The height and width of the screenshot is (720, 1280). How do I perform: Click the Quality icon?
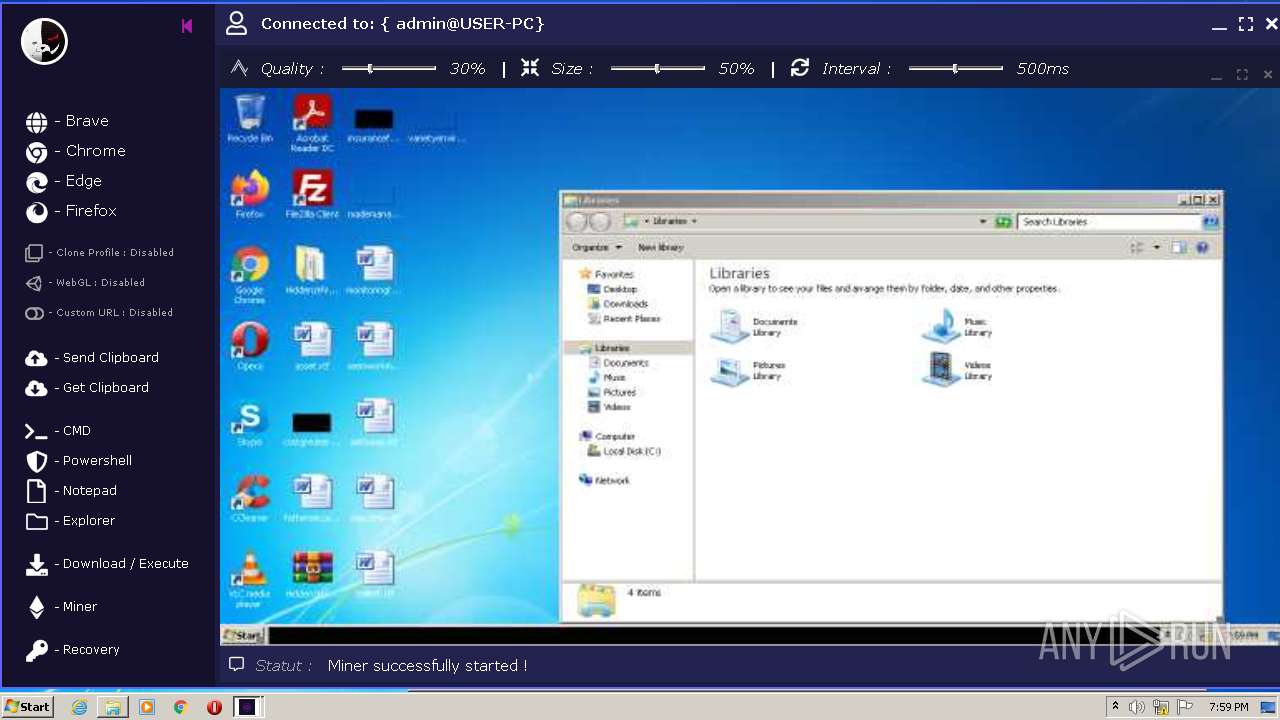239,68
